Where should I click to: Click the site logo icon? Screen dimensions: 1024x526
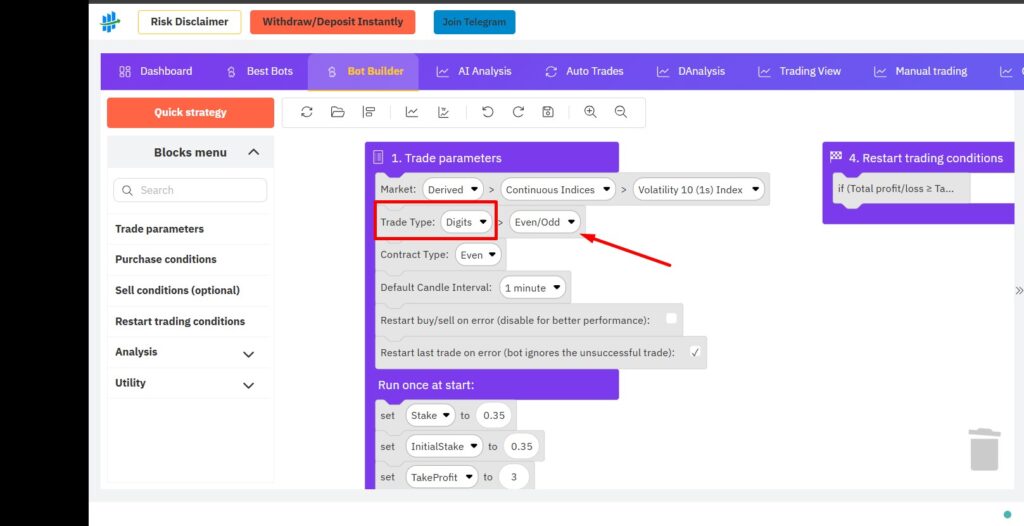tap(110, 22)
